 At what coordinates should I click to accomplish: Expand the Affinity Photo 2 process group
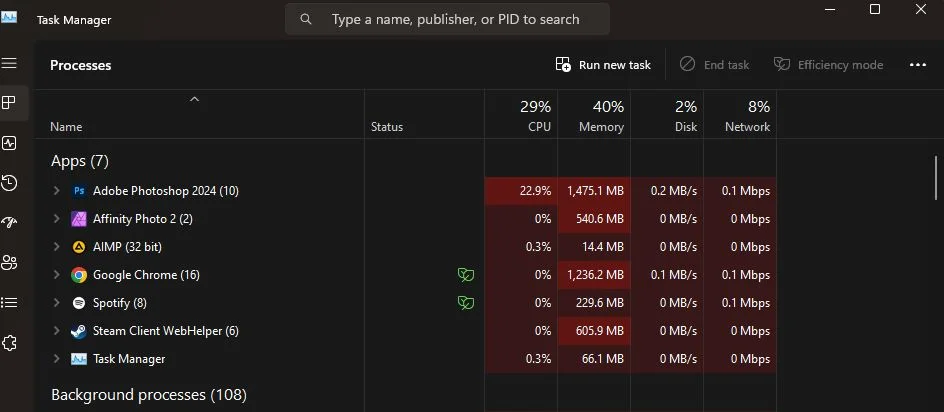(57, 219)
